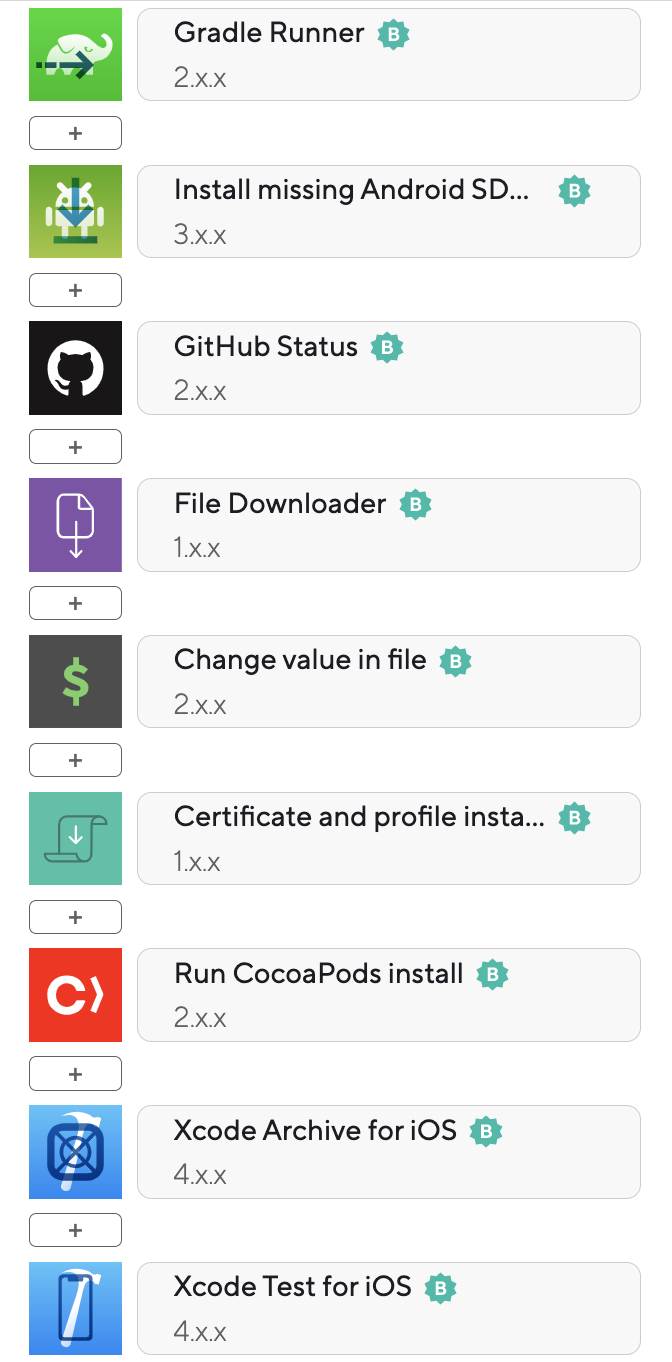Click the GitHub Status octocat icon
This screenshot has width=672, height=1362.
tap(75, 368)
